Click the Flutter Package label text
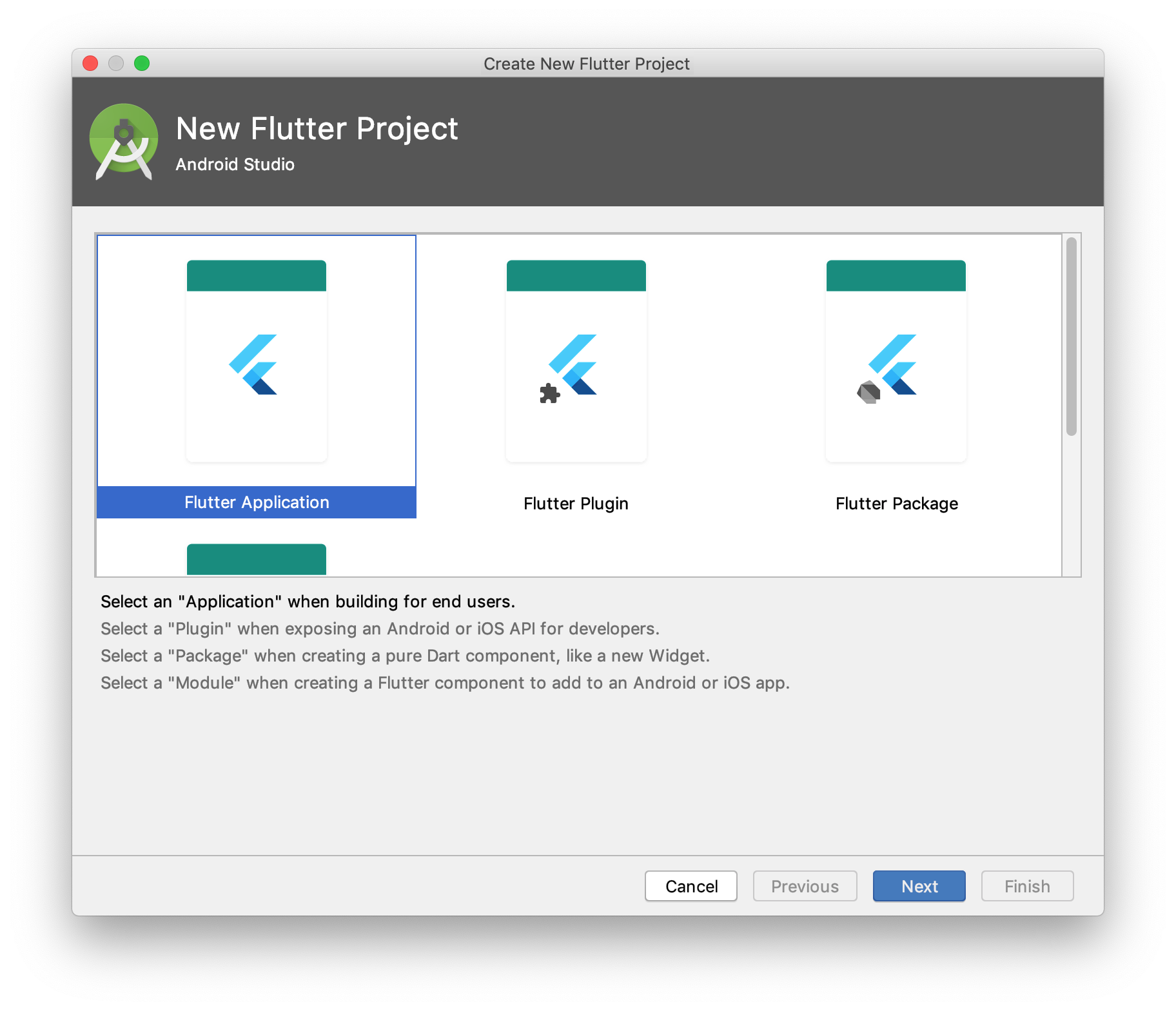The width and height of the screenshot is (1176, 1011). pos(896,504)
